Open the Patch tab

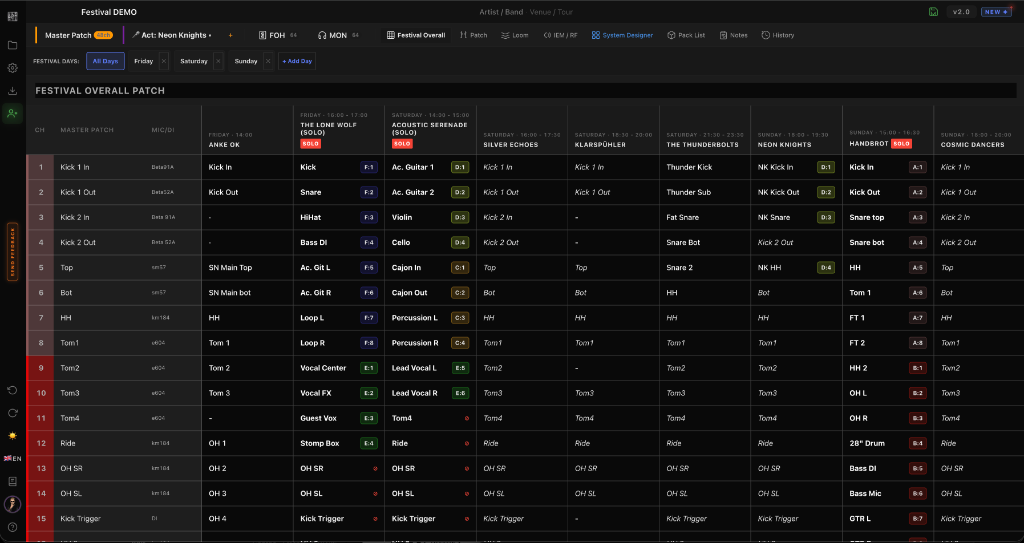(x=473, y=35)
